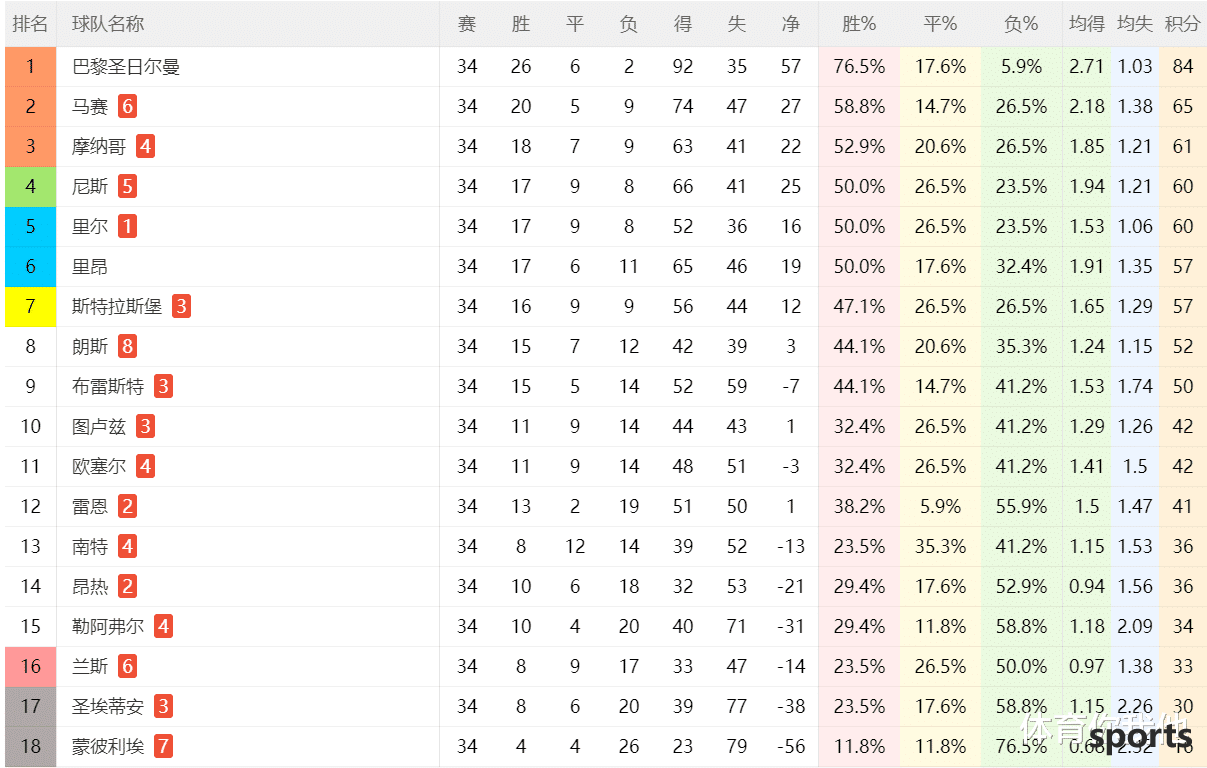Click the orange rank 1 cell
Screen dimensions: 1207x768
pos(30,67)
